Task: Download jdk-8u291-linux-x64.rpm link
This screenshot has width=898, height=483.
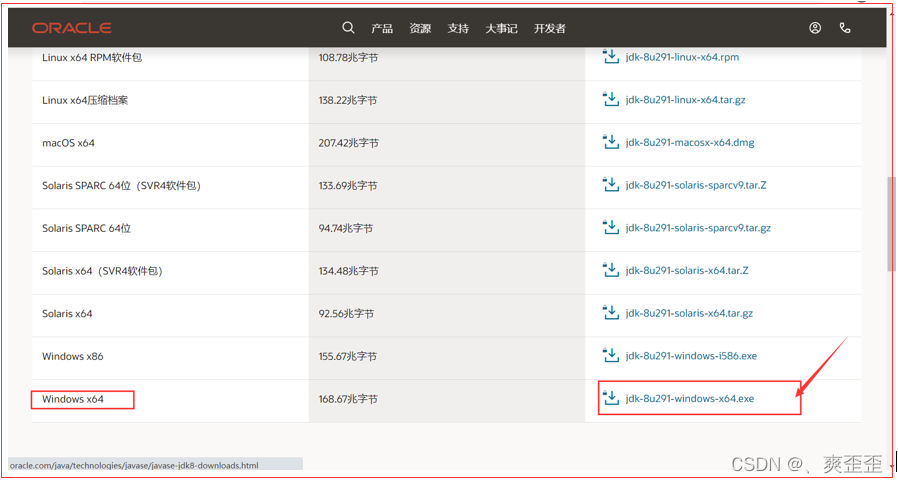Action: tap(682, 57)
